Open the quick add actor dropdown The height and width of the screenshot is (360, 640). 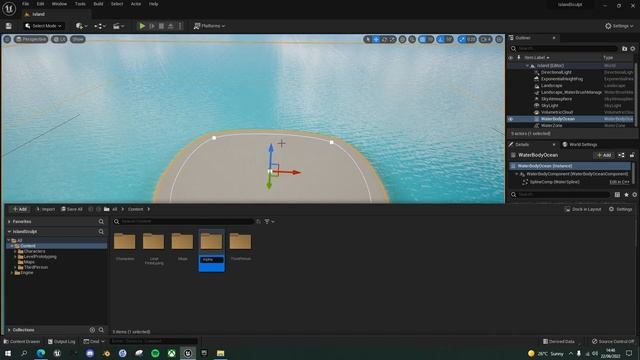[x=82, y=26]
